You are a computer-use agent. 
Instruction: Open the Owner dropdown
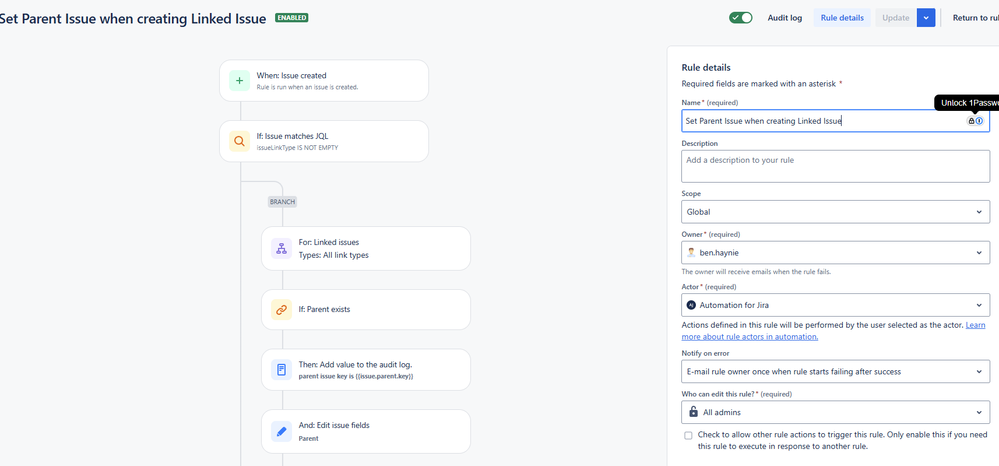[x=835, y=252]
